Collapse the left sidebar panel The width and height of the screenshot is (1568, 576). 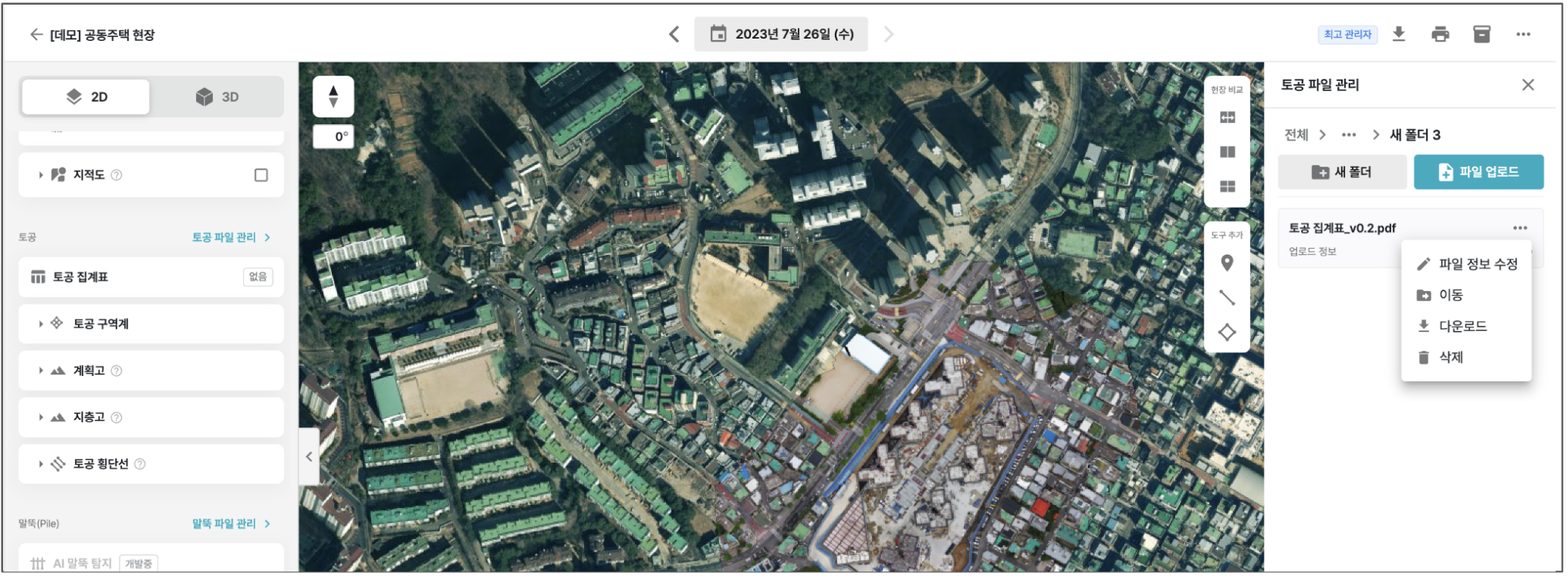(309, 456)
